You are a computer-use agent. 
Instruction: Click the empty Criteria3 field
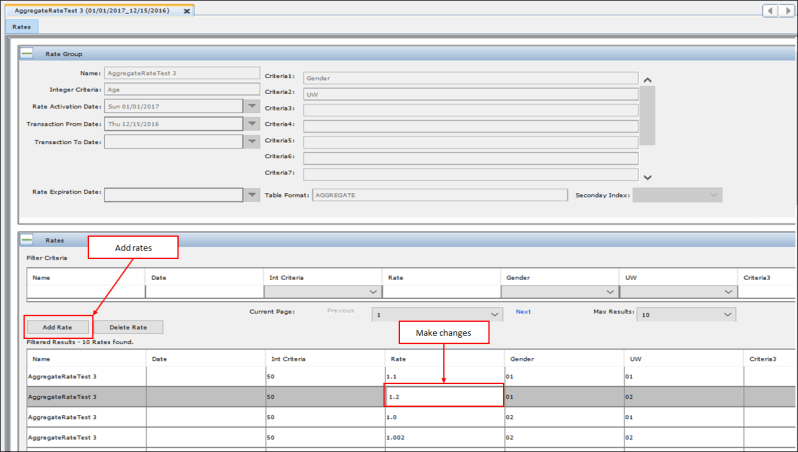point(471,110)
